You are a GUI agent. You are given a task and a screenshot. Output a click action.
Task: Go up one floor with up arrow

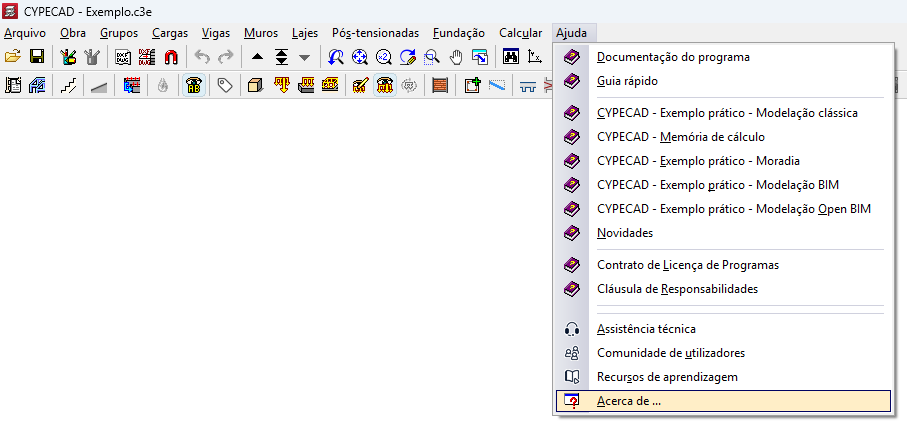[x=258, y=57]
